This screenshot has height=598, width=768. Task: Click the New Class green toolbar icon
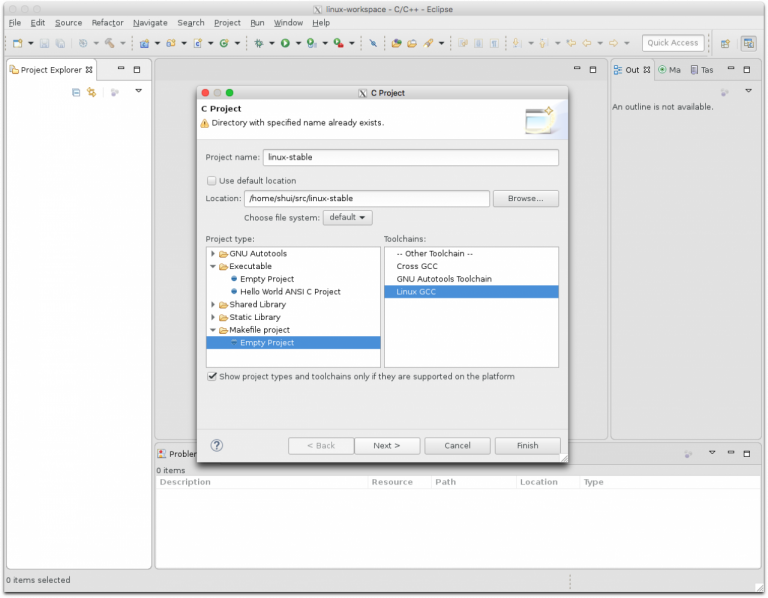pos(224,43)
